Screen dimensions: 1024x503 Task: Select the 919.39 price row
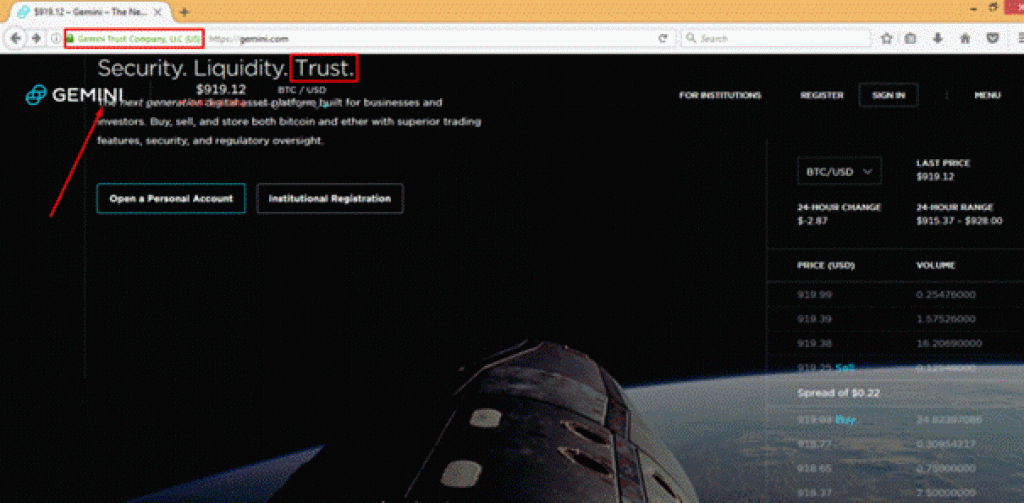point(895,319)
